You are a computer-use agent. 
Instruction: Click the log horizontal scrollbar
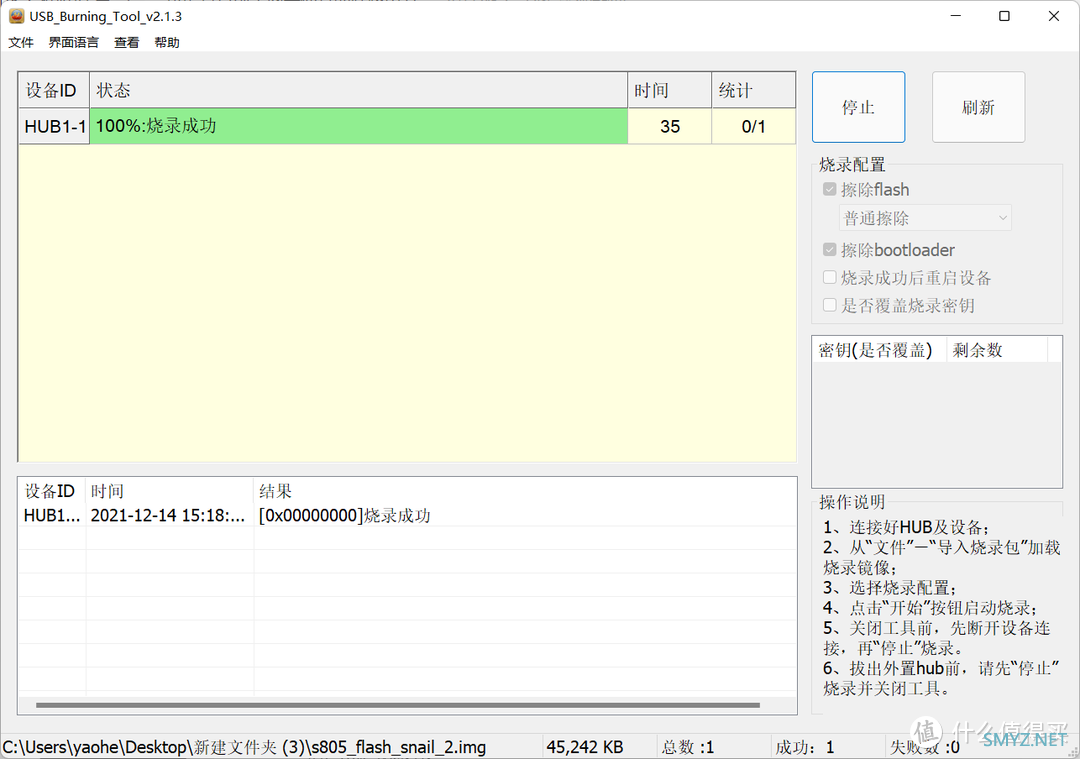coord(397,705)
